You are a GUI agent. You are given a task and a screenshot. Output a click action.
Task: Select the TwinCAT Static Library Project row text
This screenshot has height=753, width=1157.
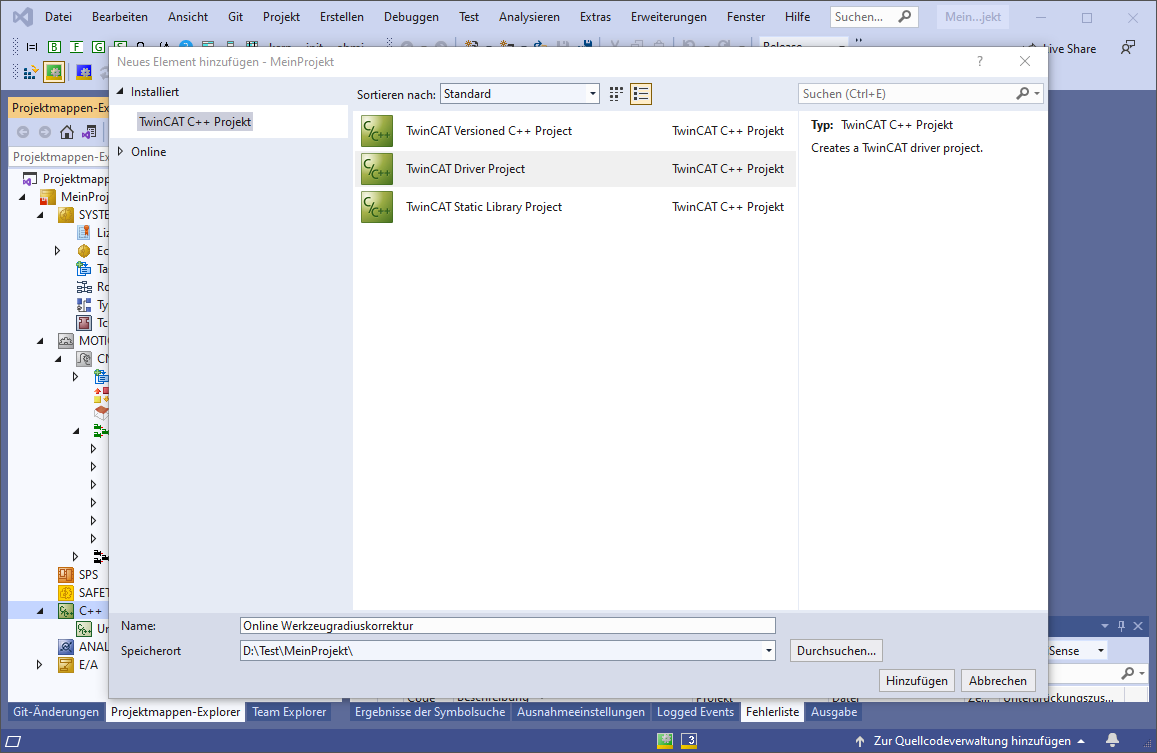(484, 207)
